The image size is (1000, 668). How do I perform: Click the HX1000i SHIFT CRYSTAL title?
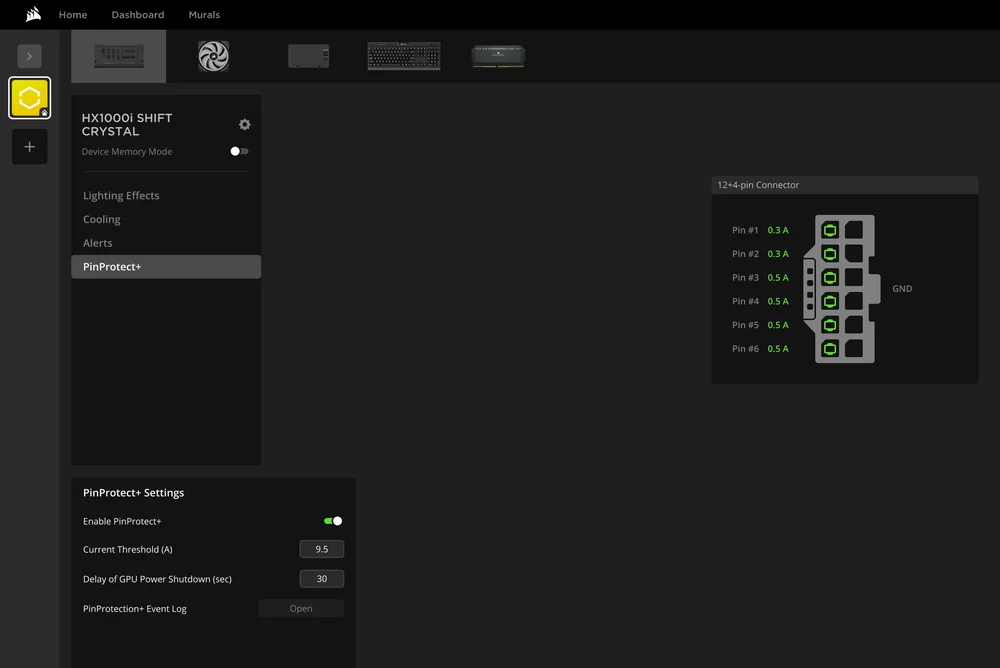point(127,124)
